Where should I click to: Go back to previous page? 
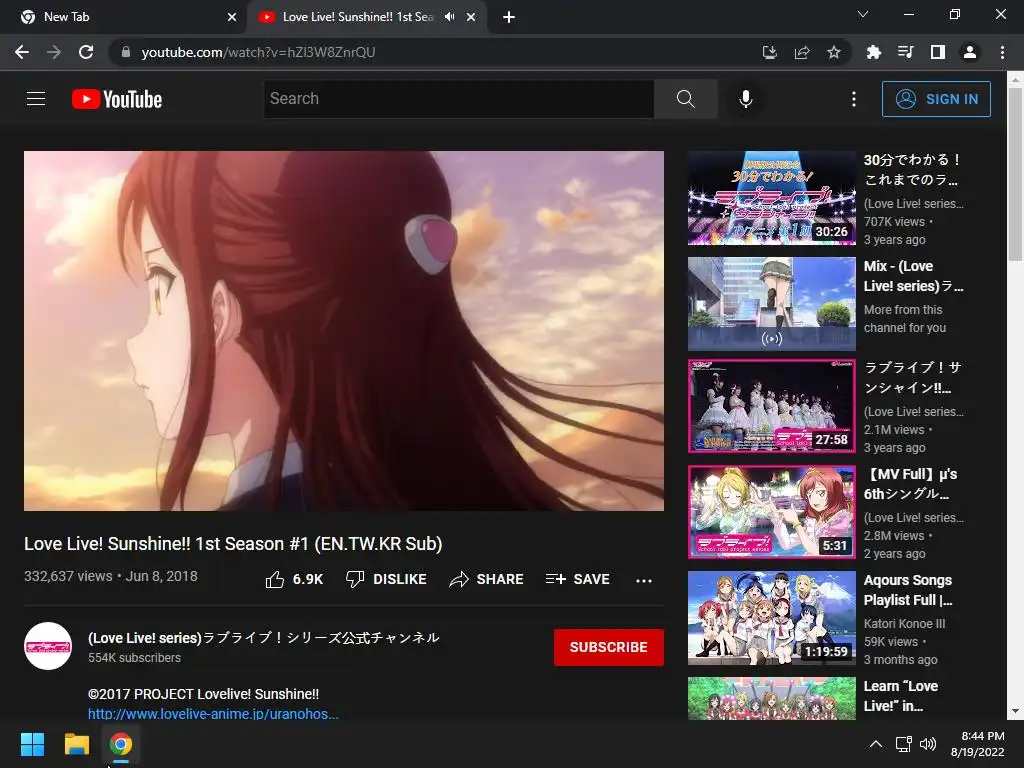click(x=22, y=52)
